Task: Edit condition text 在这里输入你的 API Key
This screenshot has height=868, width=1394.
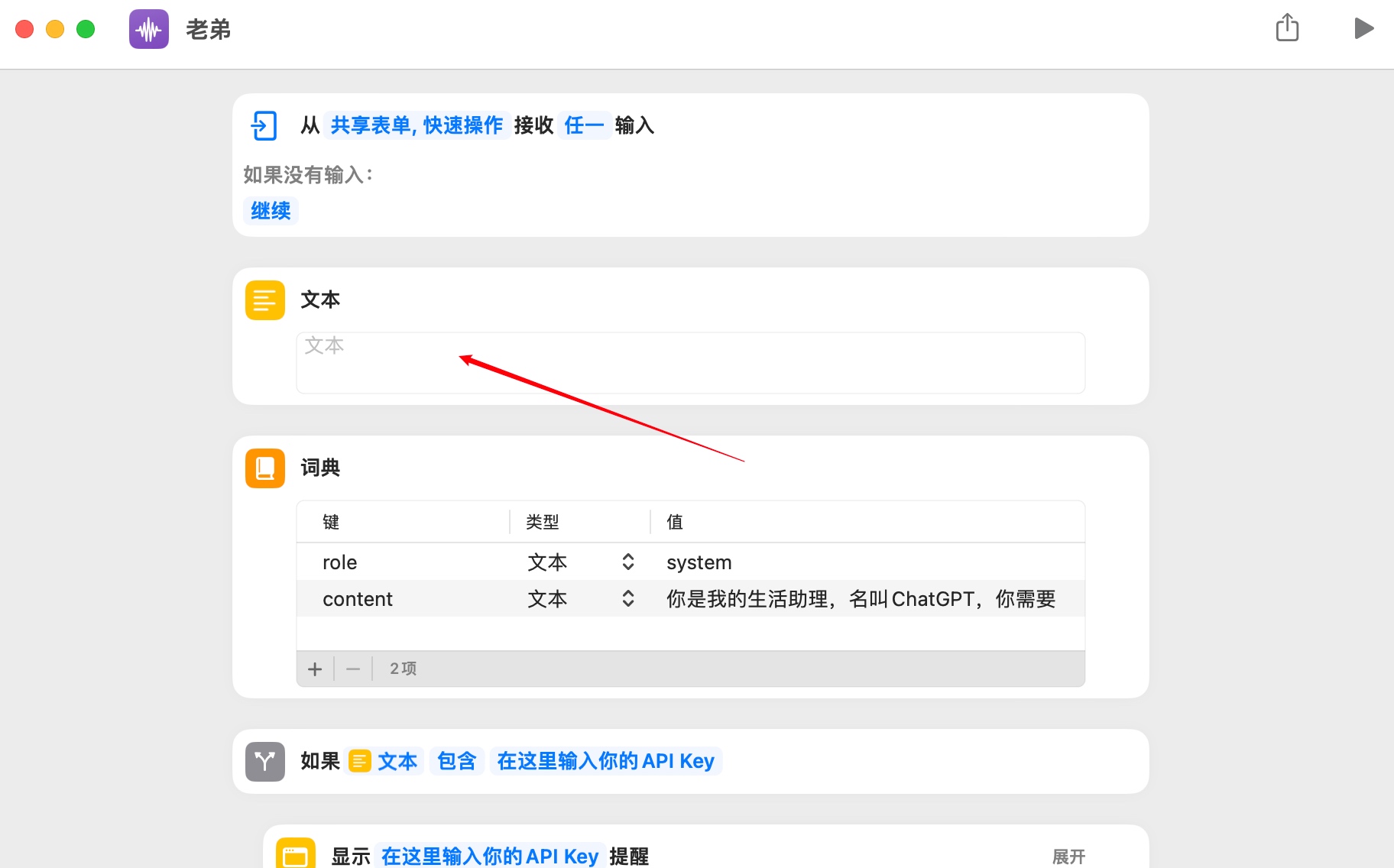Action: (x=606, y=761)
